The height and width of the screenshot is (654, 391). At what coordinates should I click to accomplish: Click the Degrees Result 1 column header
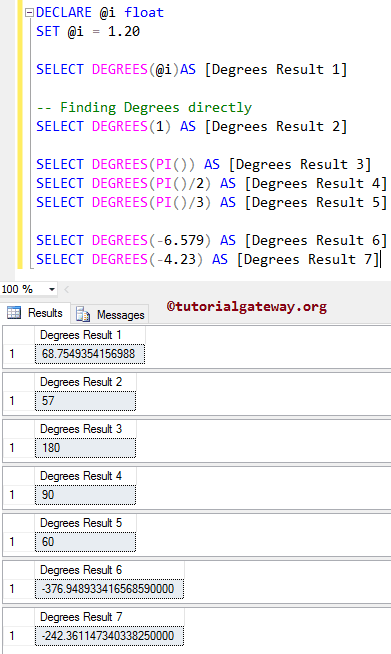(x=90, y=335)
